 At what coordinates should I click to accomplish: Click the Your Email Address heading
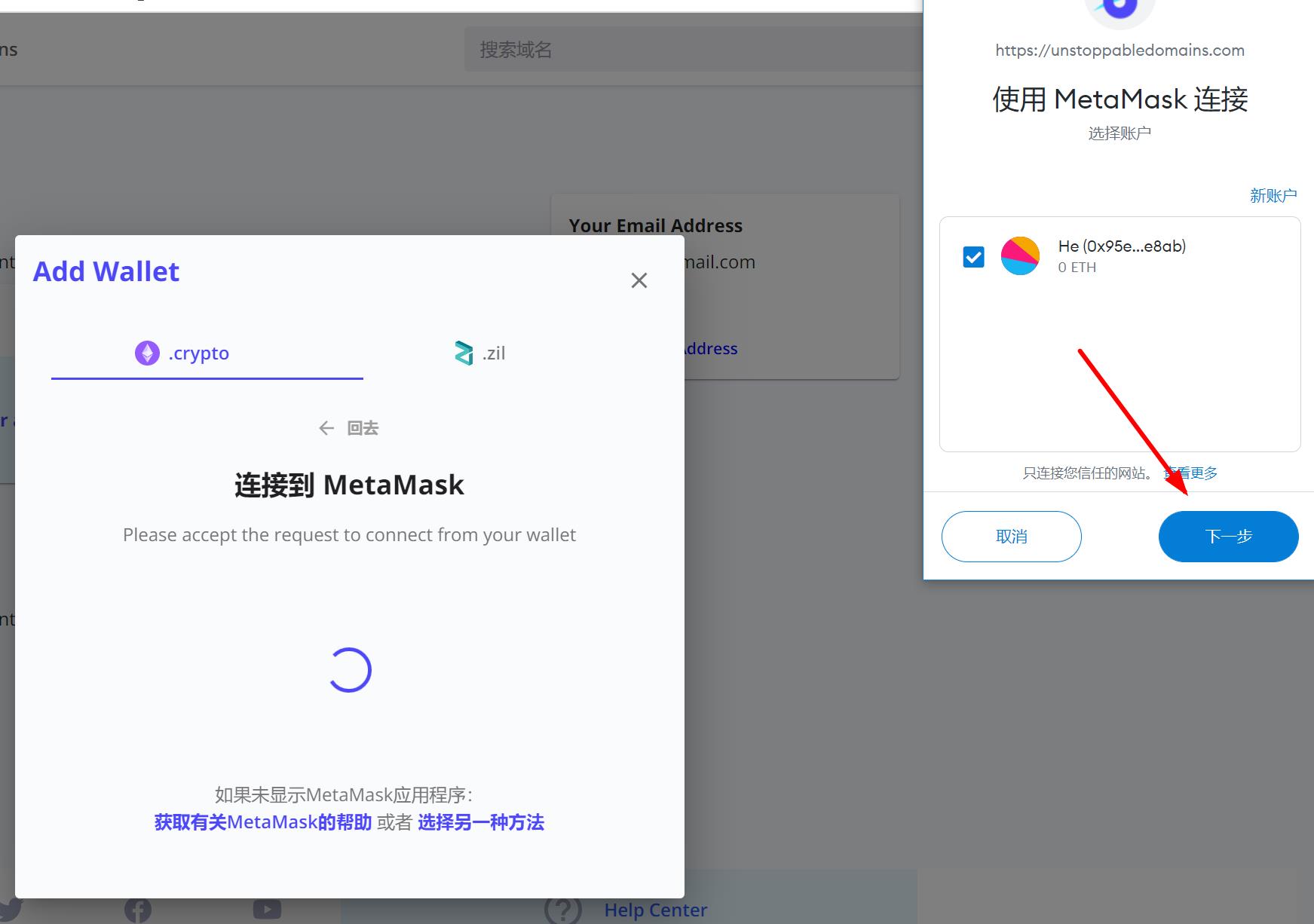click(656, 225)
